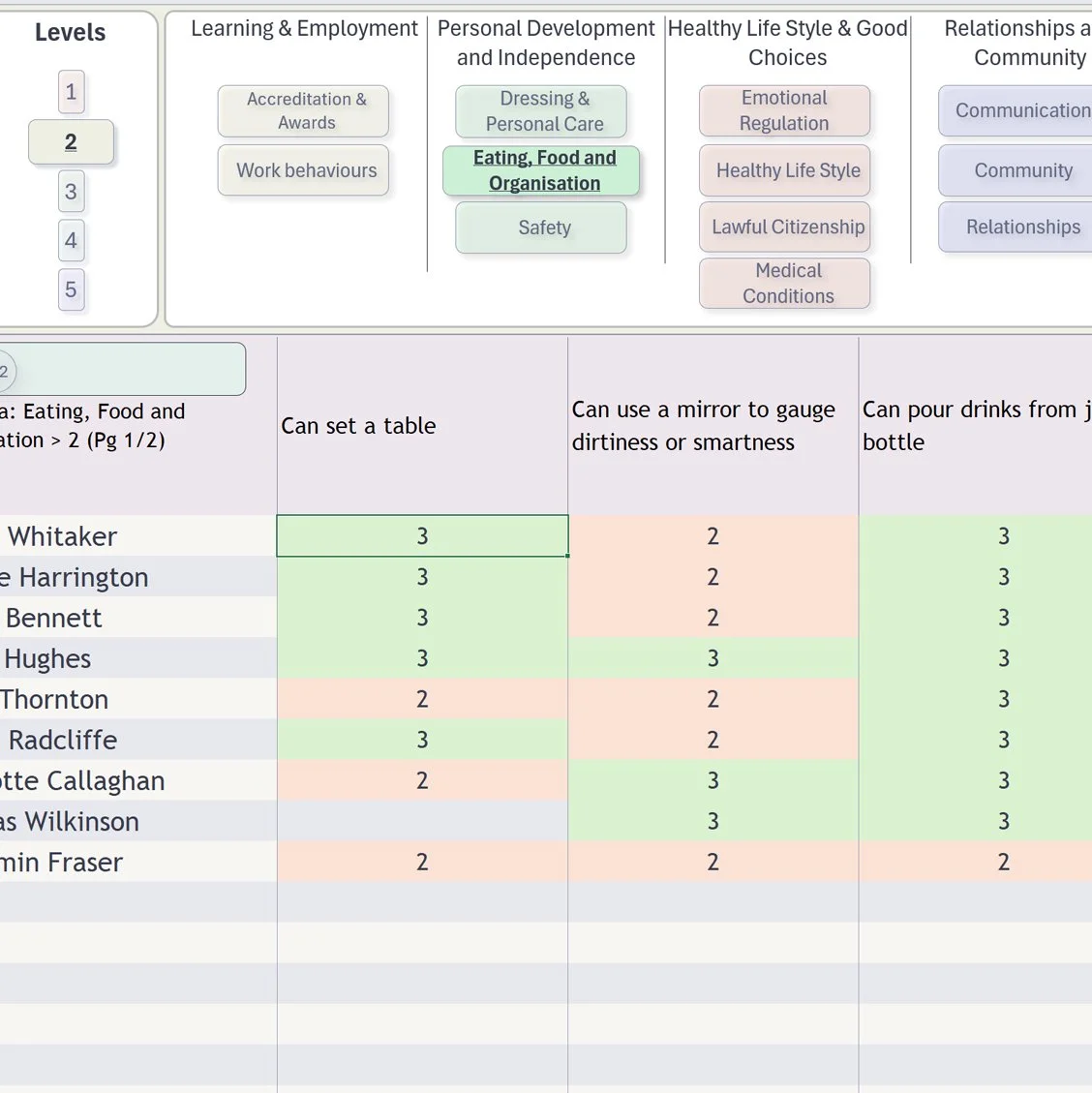The height and width of the screenshot is (1093, 1092).
Task: Select Radcliffe's mirror score cell
Action: click(x=713, y=740)
